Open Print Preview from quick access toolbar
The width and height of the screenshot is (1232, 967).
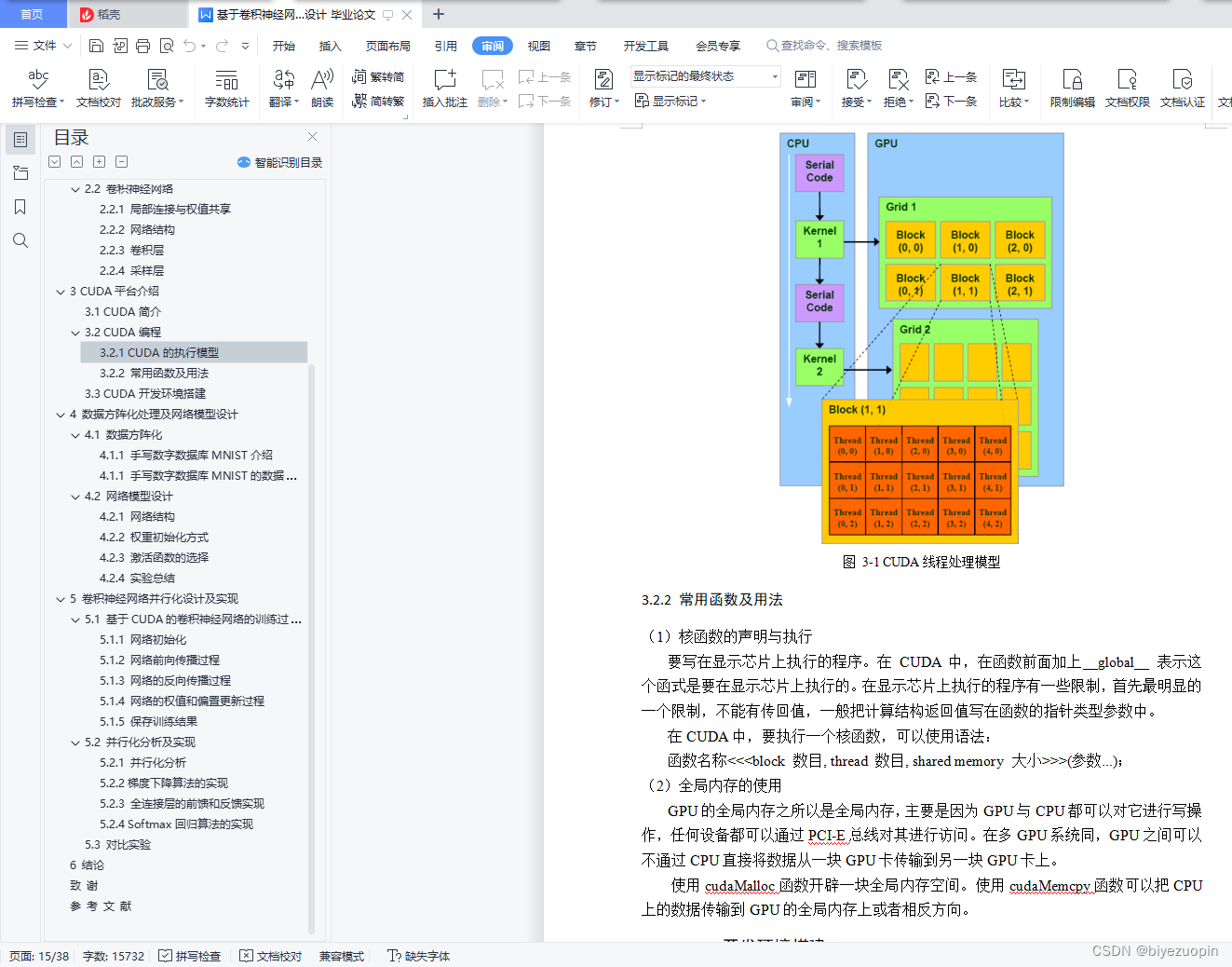[167, 46]
